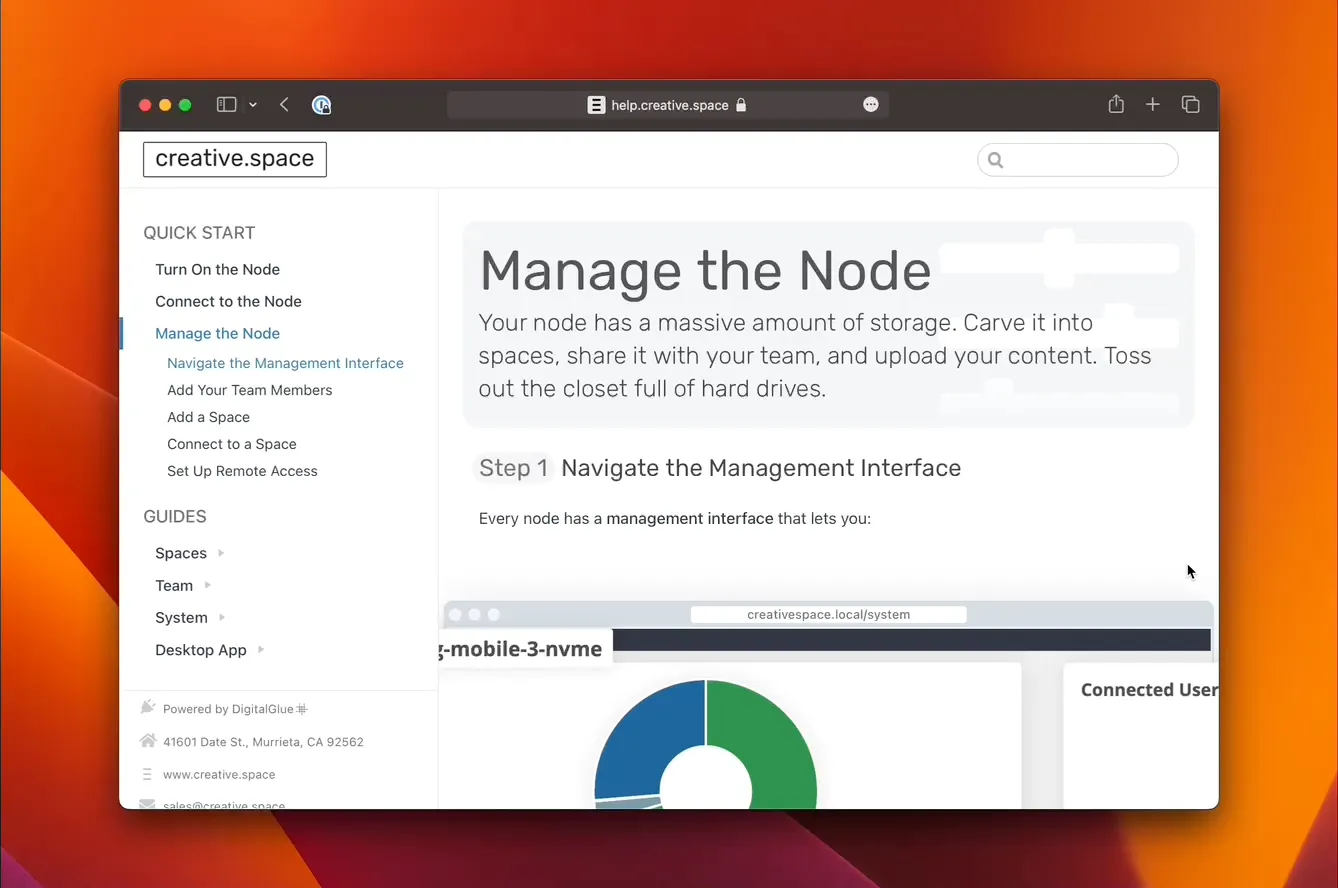The image size is (1338, 888).
Task: Open the Navigate the Management Interface link
Action: coord(285,363)
